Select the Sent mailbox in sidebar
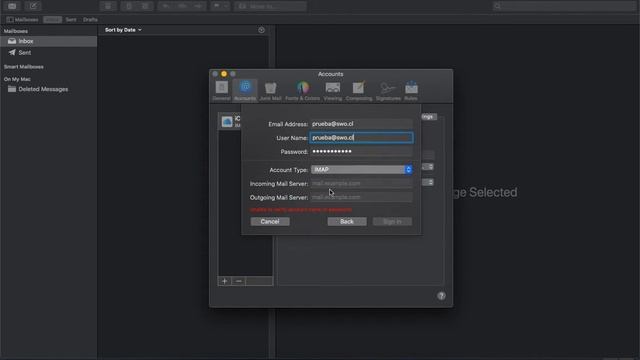This screenshot has width=640, height=360. [49, 53]
